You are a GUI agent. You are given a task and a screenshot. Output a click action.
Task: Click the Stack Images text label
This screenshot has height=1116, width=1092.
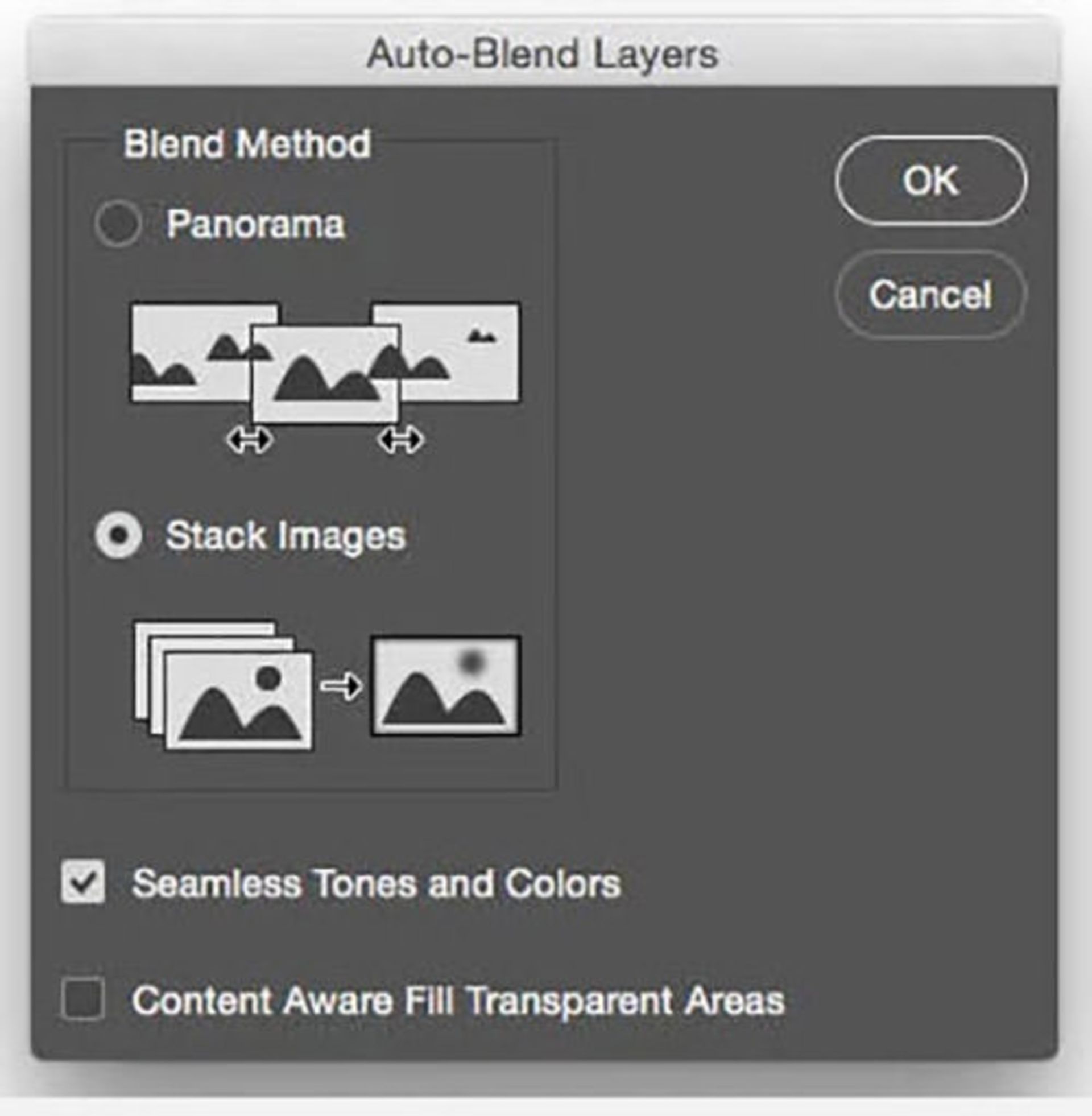pos(286,536)
